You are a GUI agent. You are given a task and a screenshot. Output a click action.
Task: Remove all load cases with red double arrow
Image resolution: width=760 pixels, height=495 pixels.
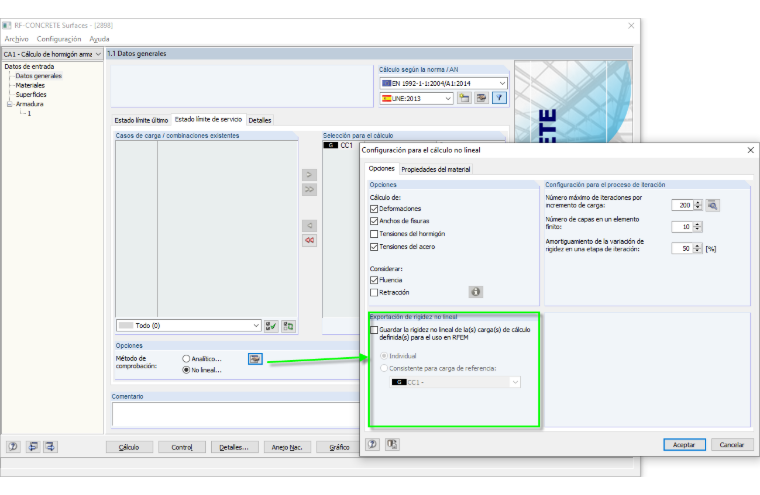coord(309,240)
